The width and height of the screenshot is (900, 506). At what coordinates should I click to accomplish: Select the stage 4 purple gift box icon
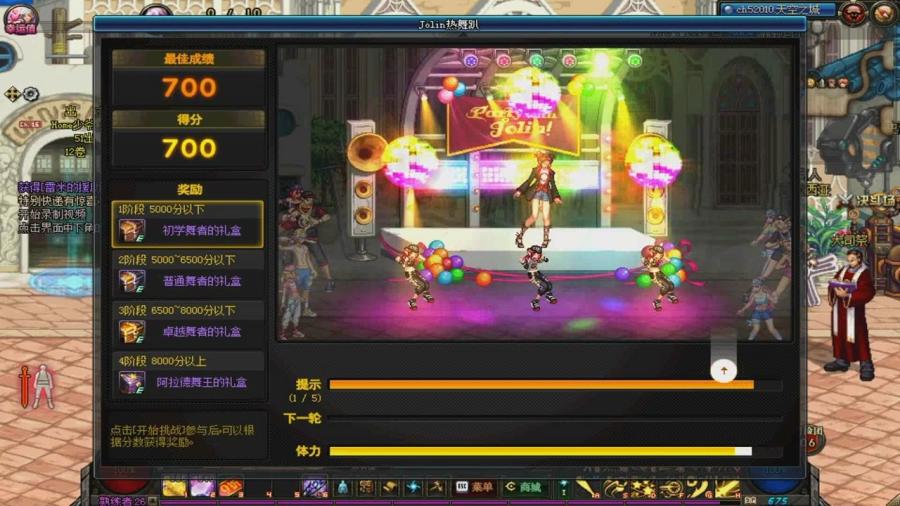[x=131, y=382]
